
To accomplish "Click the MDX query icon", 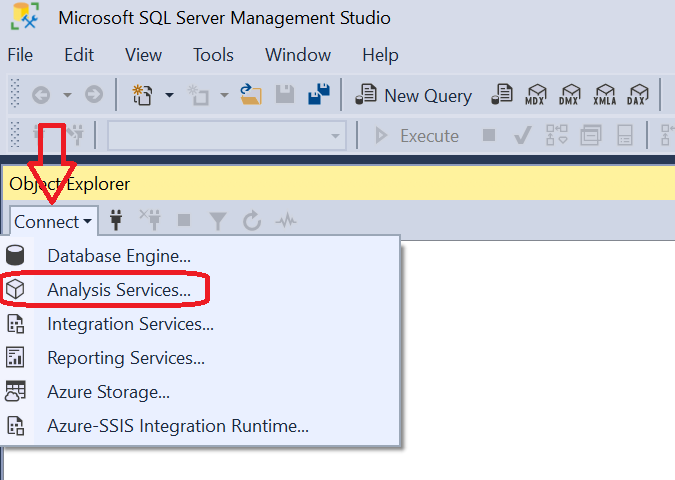I will (x=536, y=95).
